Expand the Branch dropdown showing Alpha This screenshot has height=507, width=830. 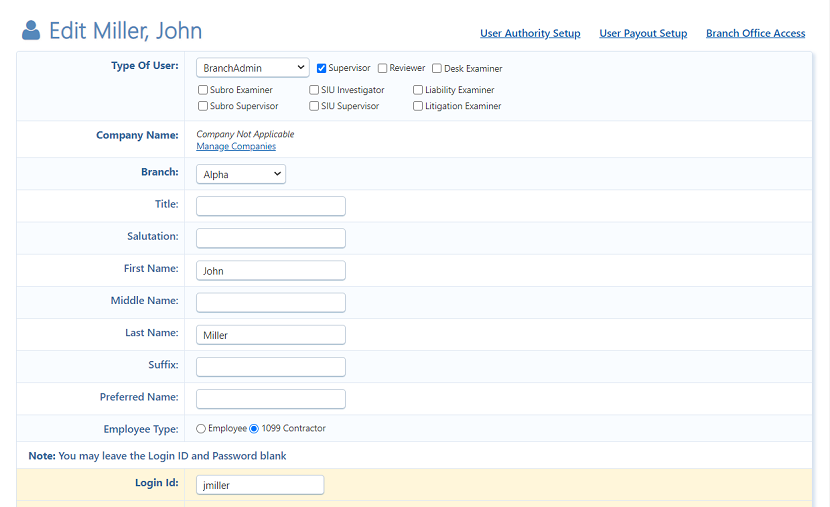point(241,174)
